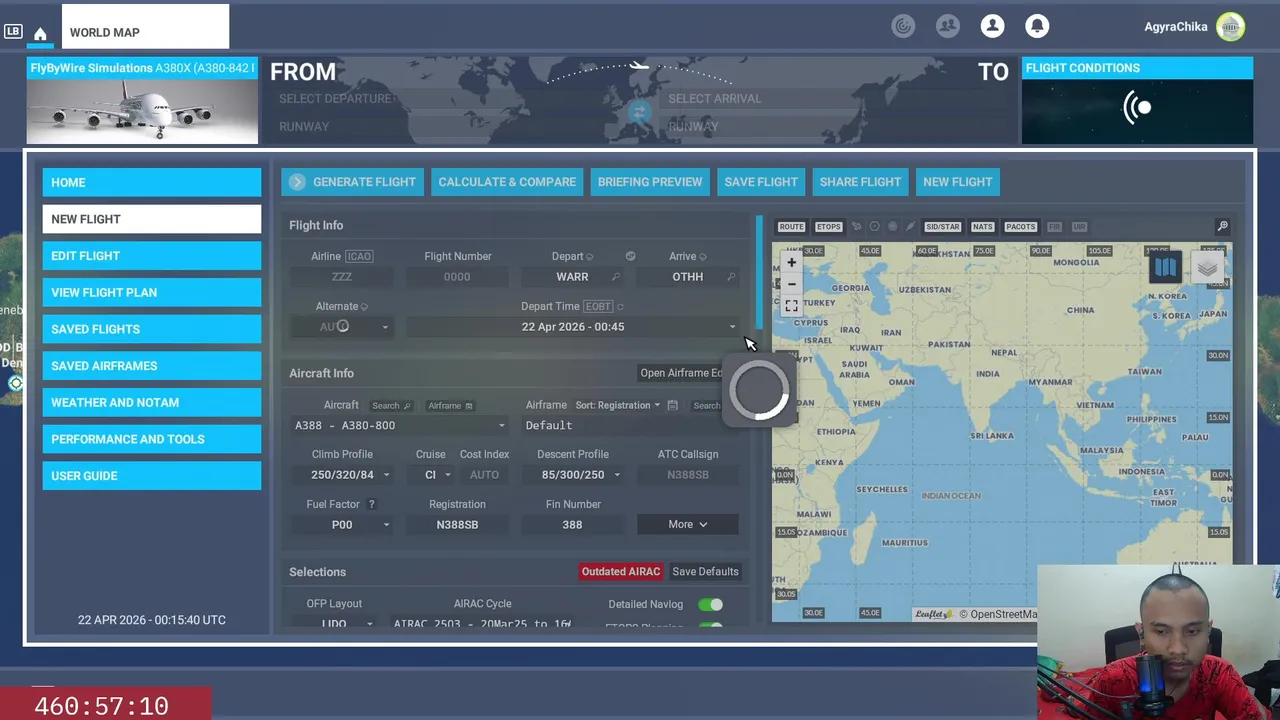Click the airplane icon in map toolbar

[x=856, y=227]
